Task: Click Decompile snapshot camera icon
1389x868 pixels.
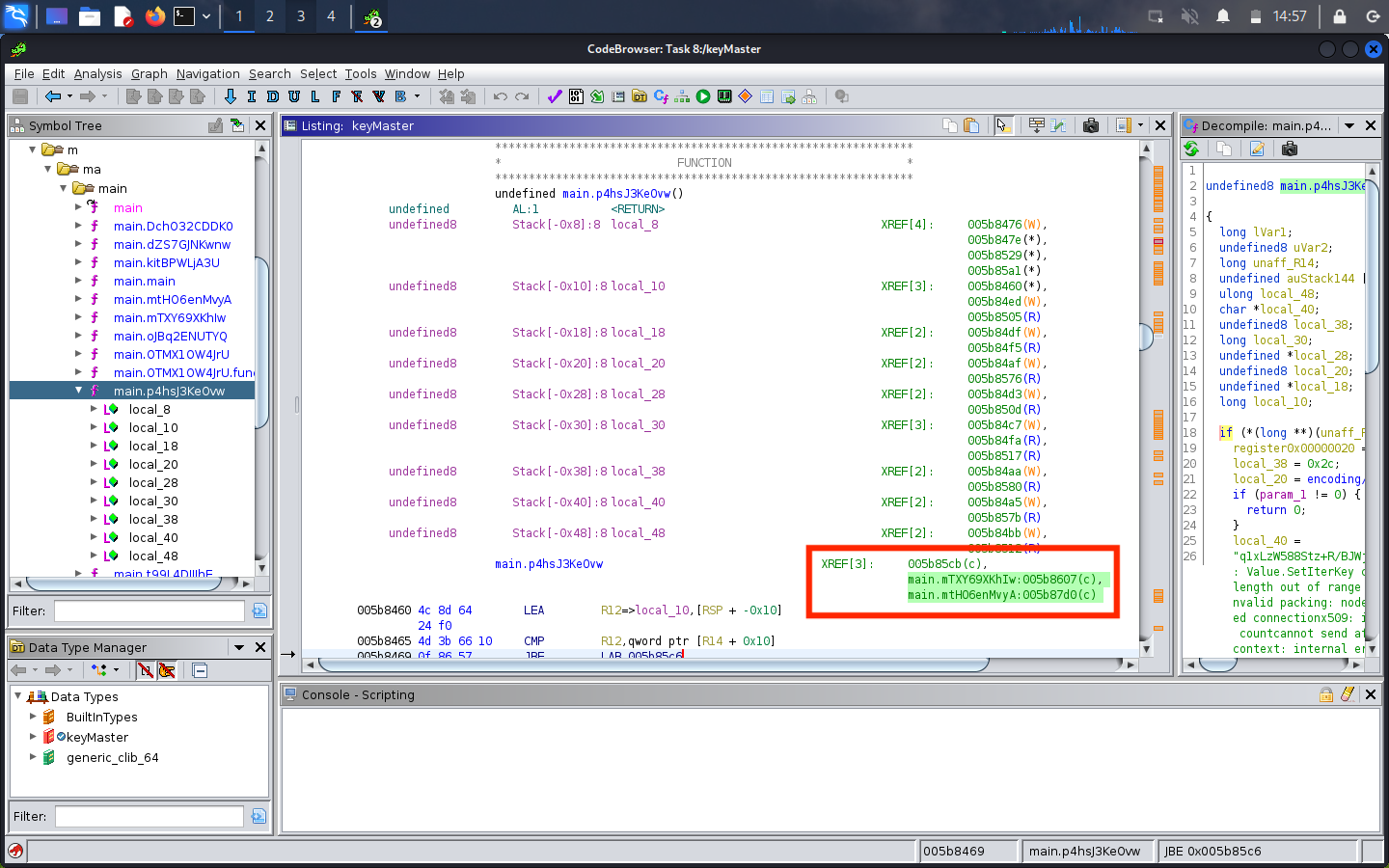Action: pos(1290,149)
